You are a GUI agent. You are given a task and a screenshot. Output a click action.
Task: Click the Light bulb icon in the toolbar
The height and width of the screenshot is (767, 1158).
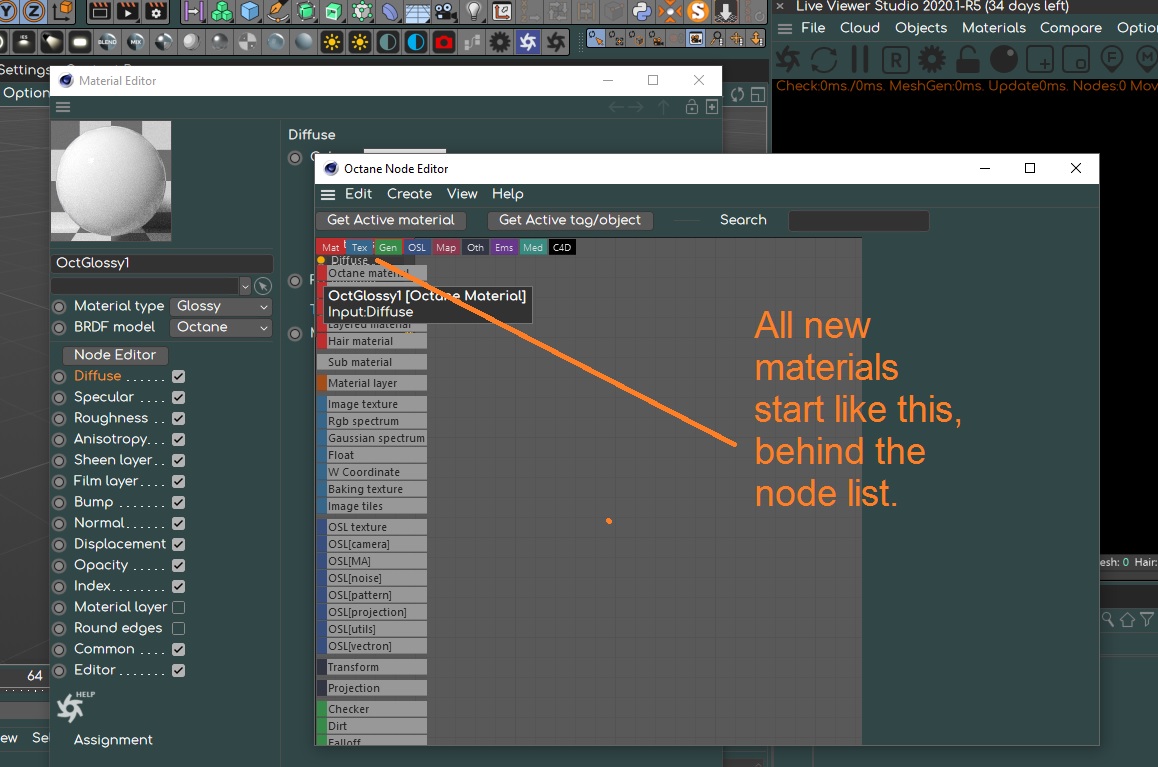click(x=473, y=11)
